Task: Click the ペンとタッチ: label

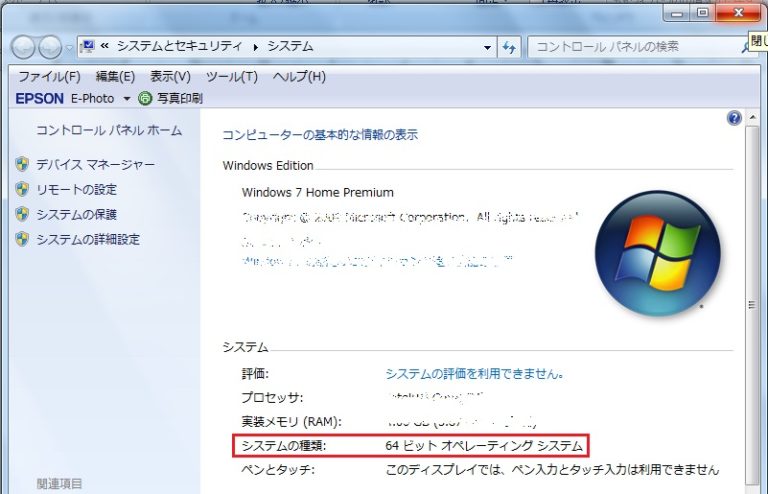Action: [x=278, y=470]
